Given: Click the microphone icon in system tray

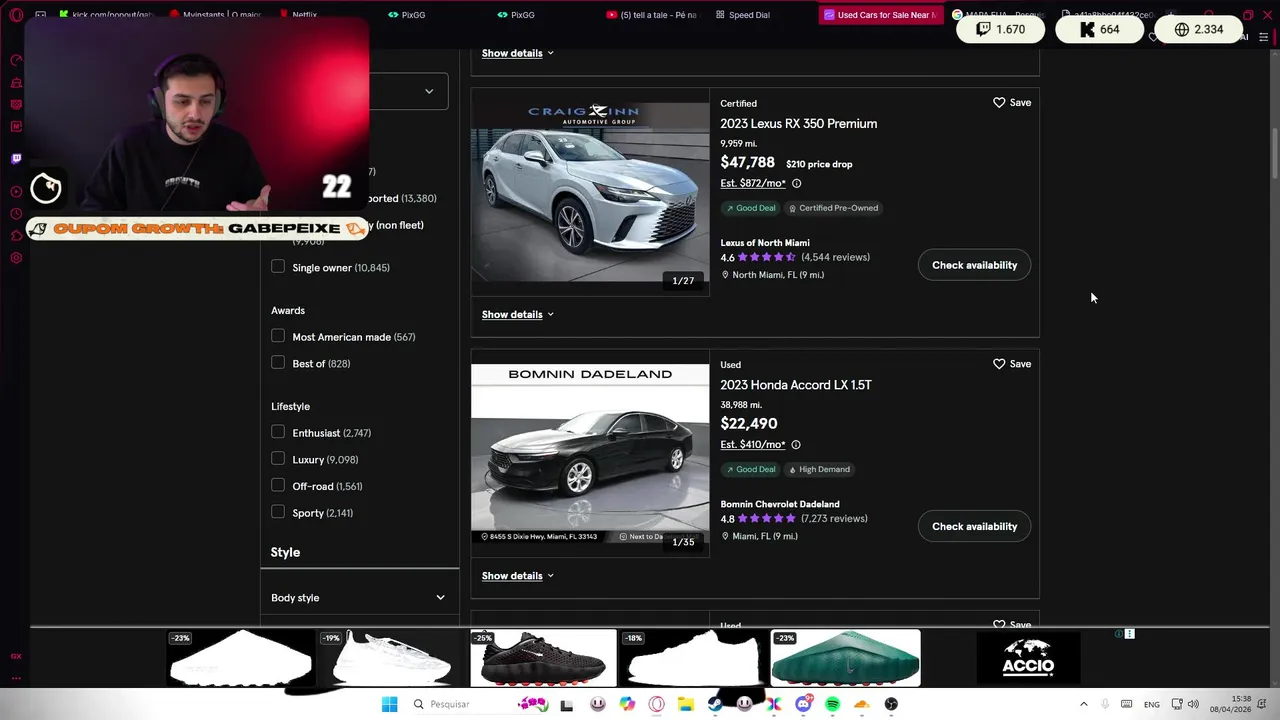Looking at the screenshot, I should pos(1105,704).
